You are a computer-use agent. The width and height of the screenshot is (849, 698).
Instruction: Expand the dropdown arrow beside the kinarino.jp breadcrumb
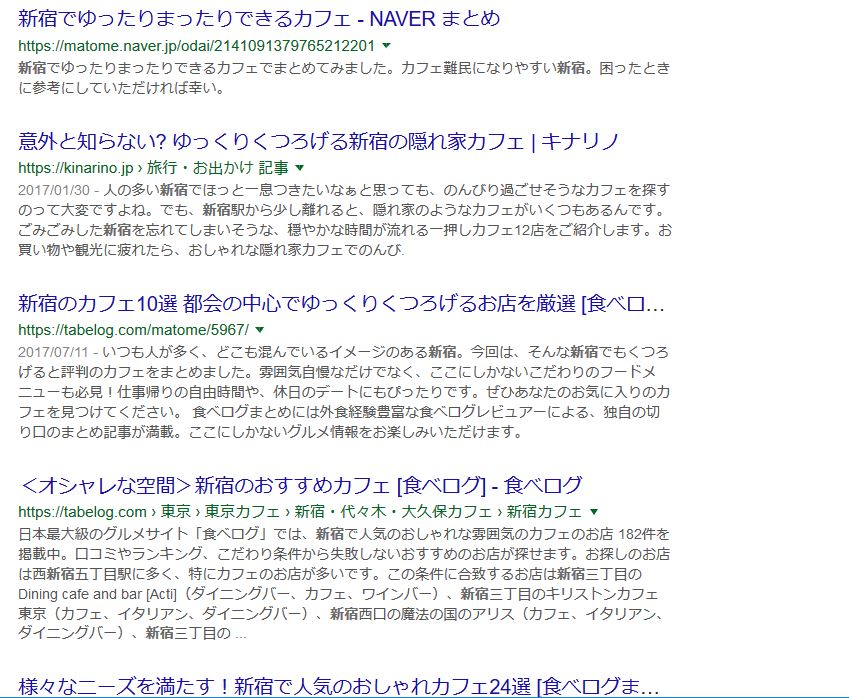click(299, 168)
